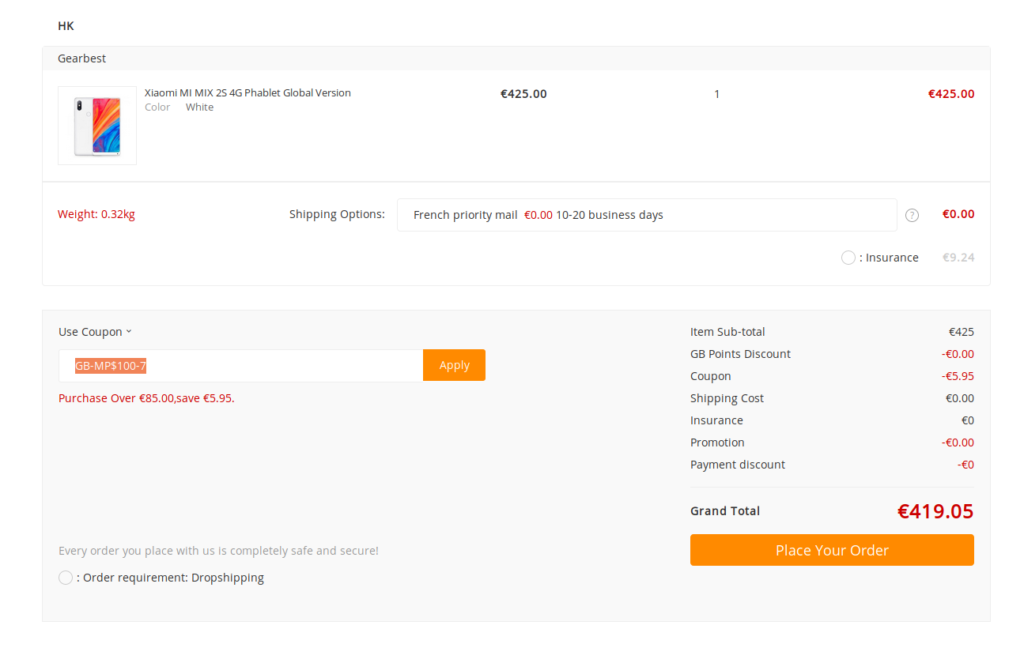Click the Grand Total label
Screen dimensions: 1024x659
click(x=725, y=511)
